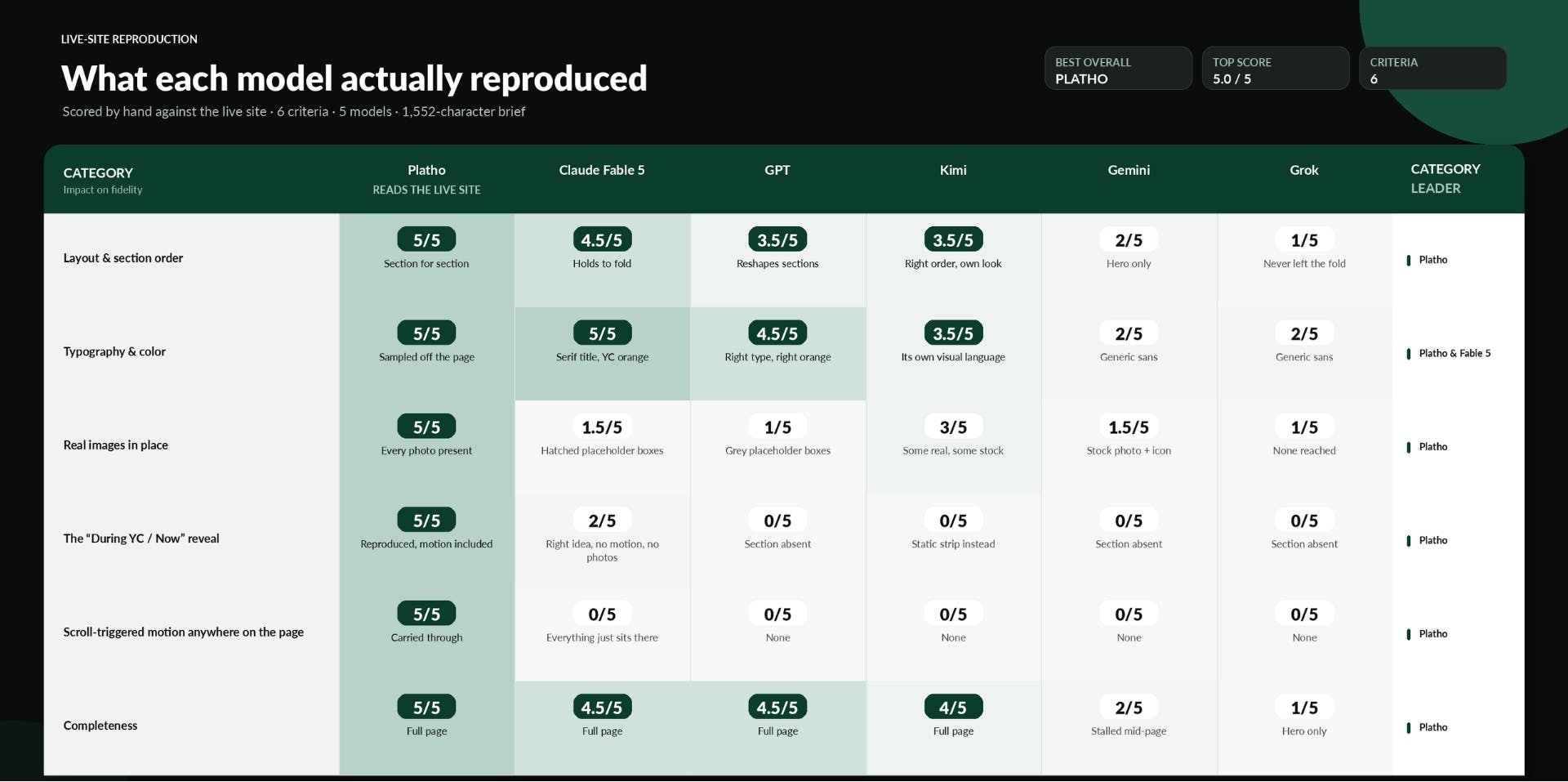Click the 5/5 badge above Serif title, YC orange
This screenshot has height=782, width=1568.
tap(602, 333)
